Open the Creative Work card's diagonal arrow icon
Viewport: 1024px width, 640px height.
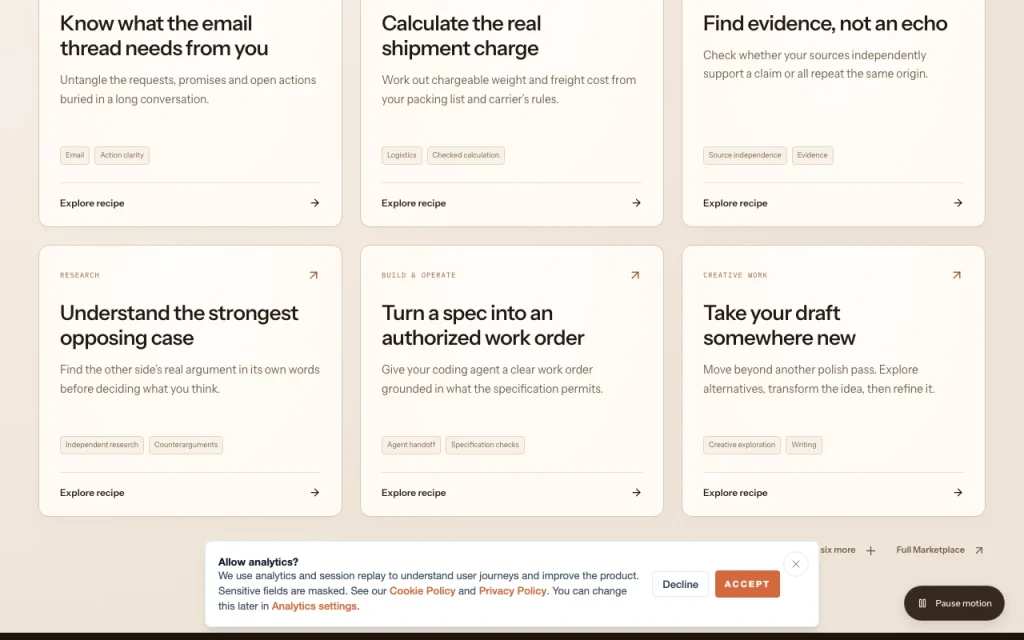click(957, 276)
